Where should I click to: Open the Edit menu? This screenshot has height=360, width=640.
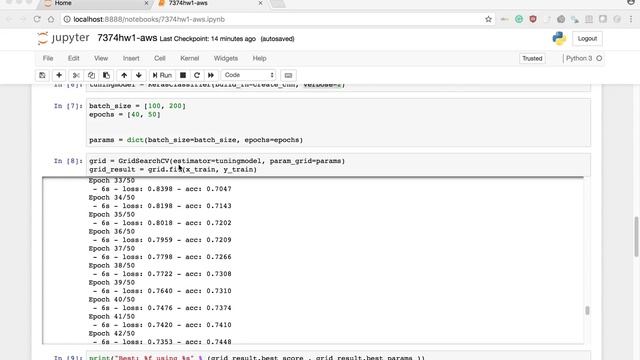coord(73,58)
